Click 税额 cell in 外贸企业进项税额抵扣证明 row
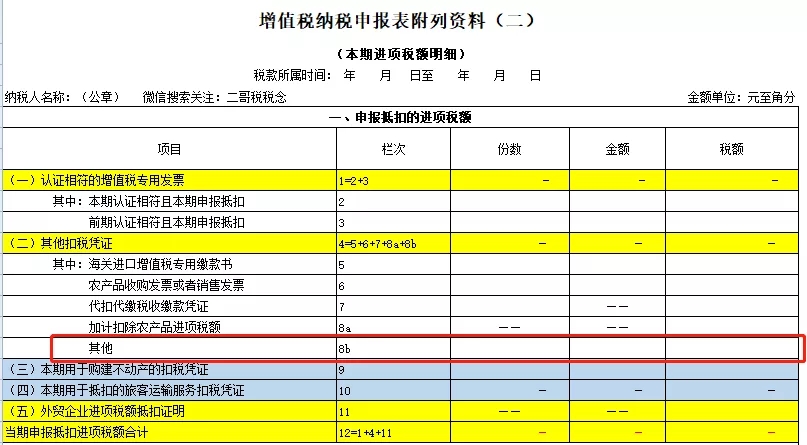Viewport: 807px width, 445px height. pyautogui.click(x=732, y=412)
